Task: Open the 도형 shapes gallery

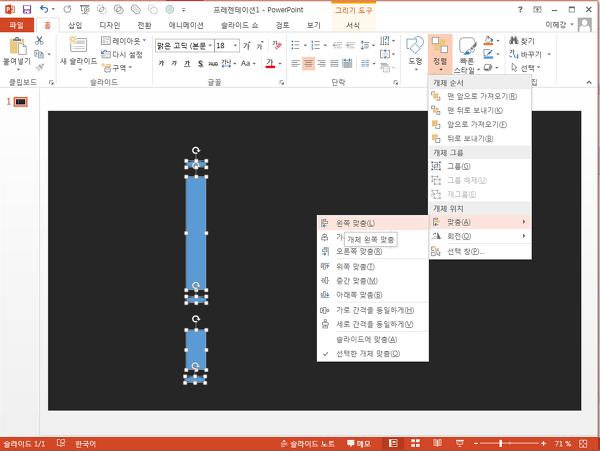Action: click(x=415, y=54)
